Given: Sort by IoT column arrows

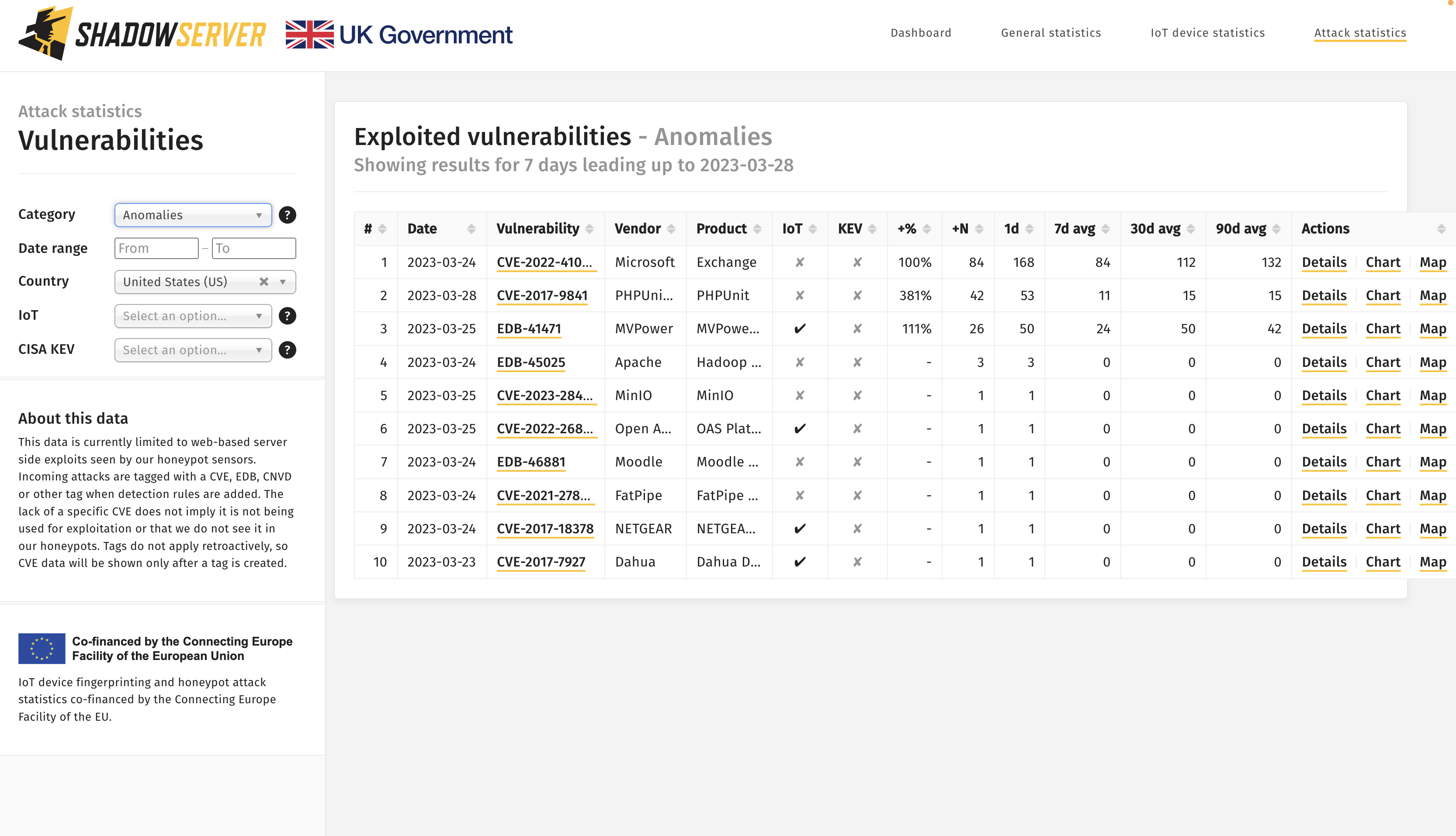Looking at the screenshot, I should 813,228.
